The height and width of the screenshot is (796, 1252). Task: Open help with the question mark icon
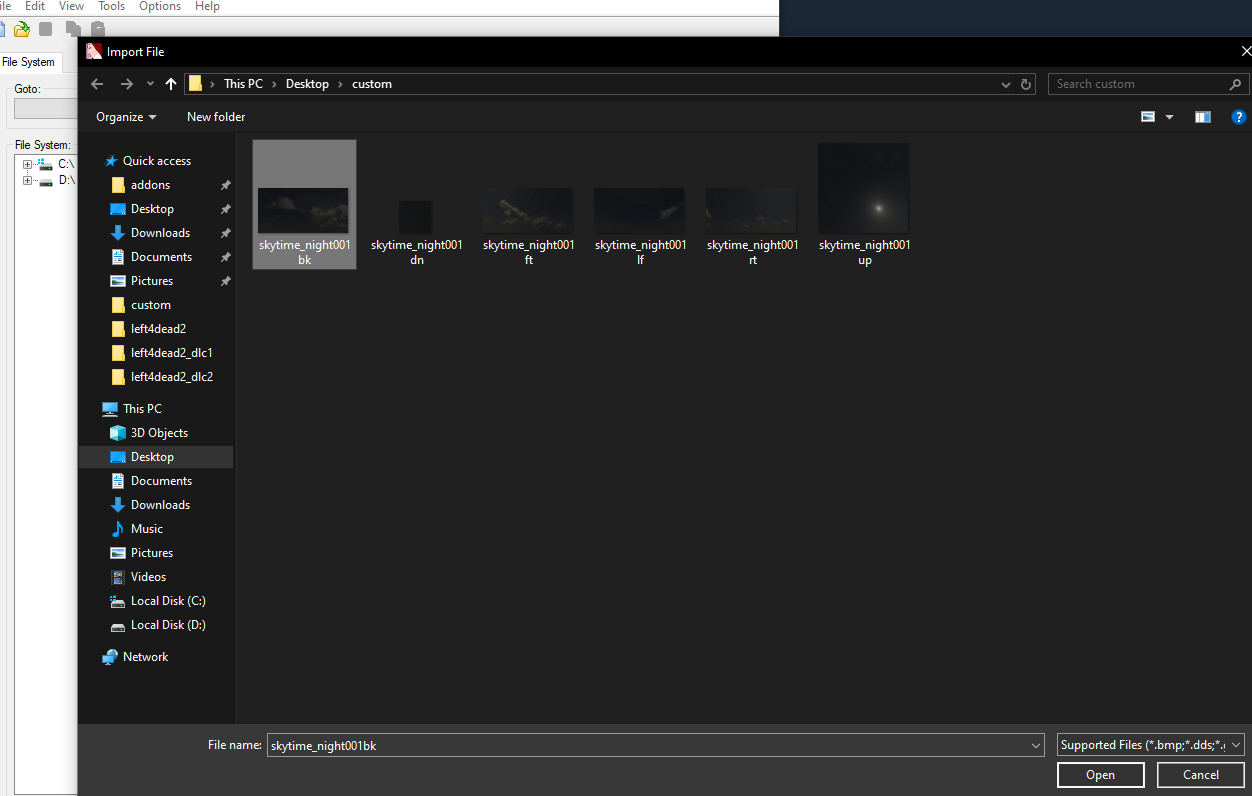click(x=1239, y=117)
